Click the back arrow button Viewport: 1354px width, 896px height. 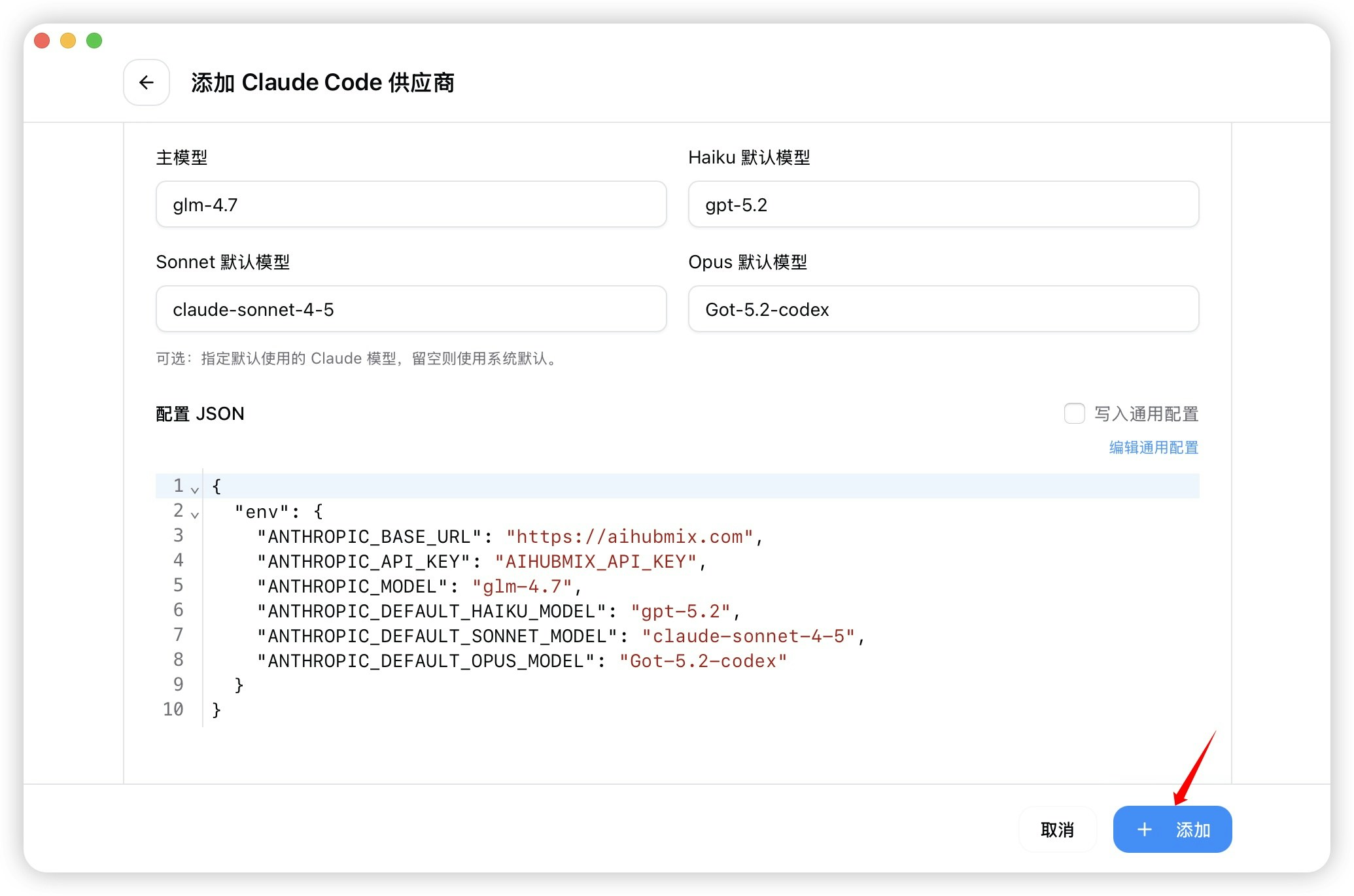pos(147,82)
